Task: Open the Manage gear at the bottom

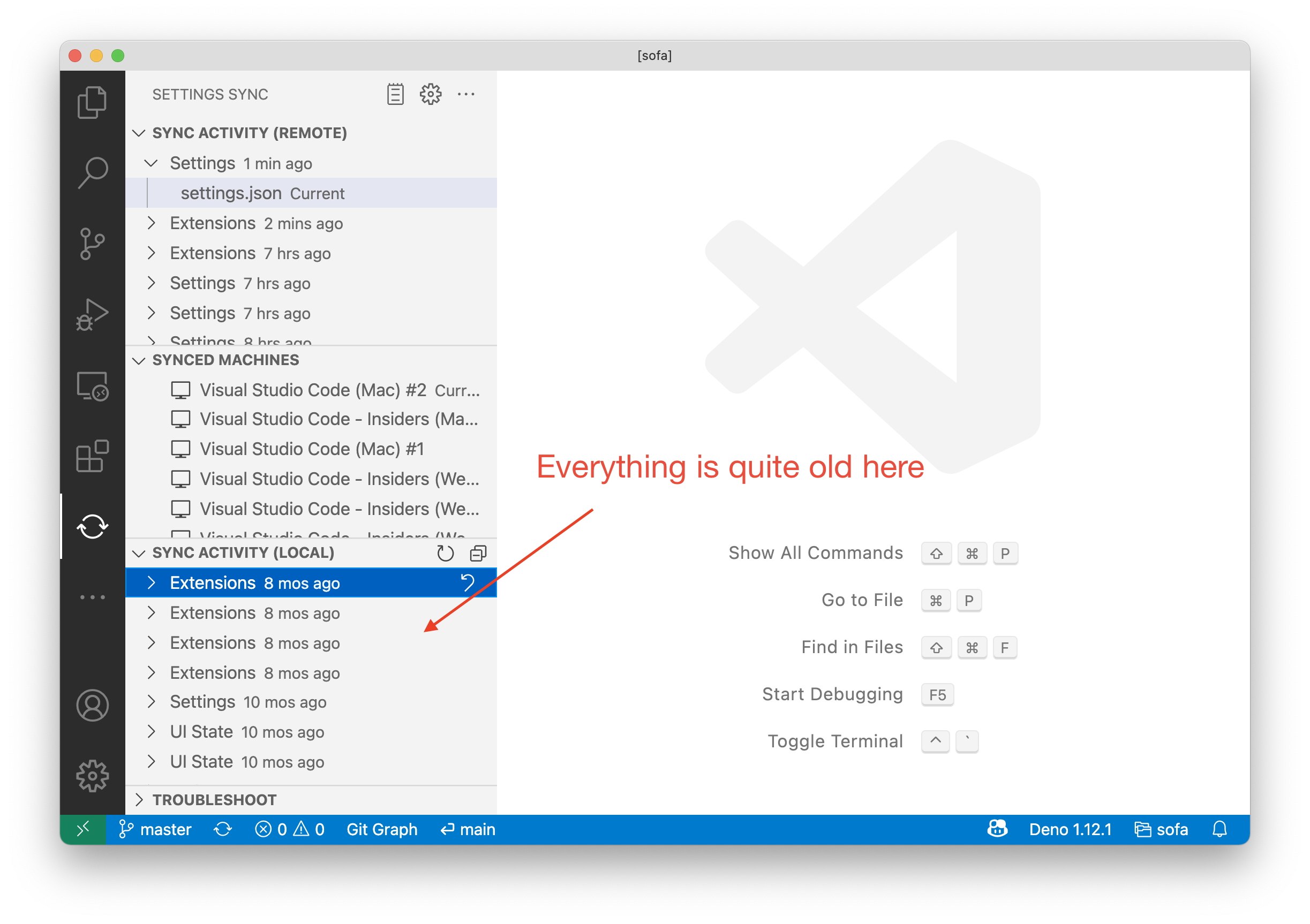Action: tap(92, 776)
